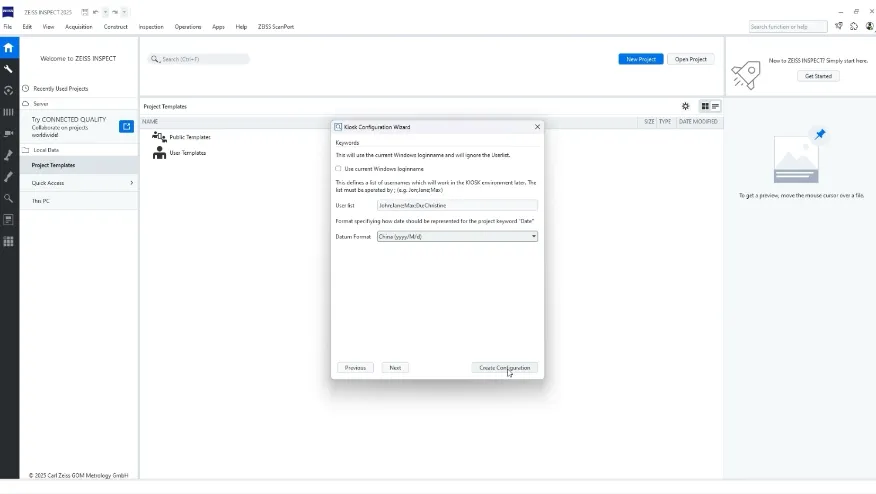Open the Construct menu
The width and height of the screenshot is (876, 494).
pyautogui.click(x=116, y=27)
